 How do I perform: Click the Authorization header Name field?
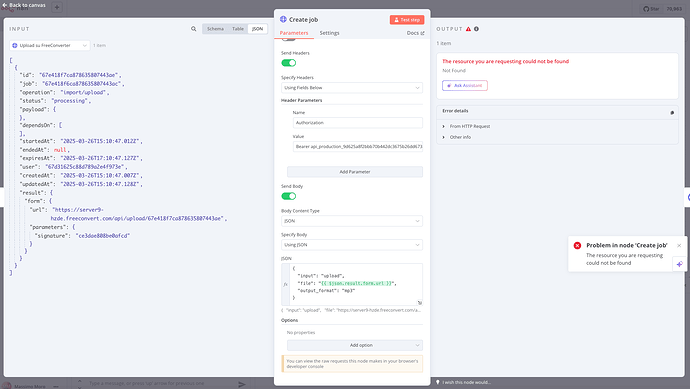(358, 123)
